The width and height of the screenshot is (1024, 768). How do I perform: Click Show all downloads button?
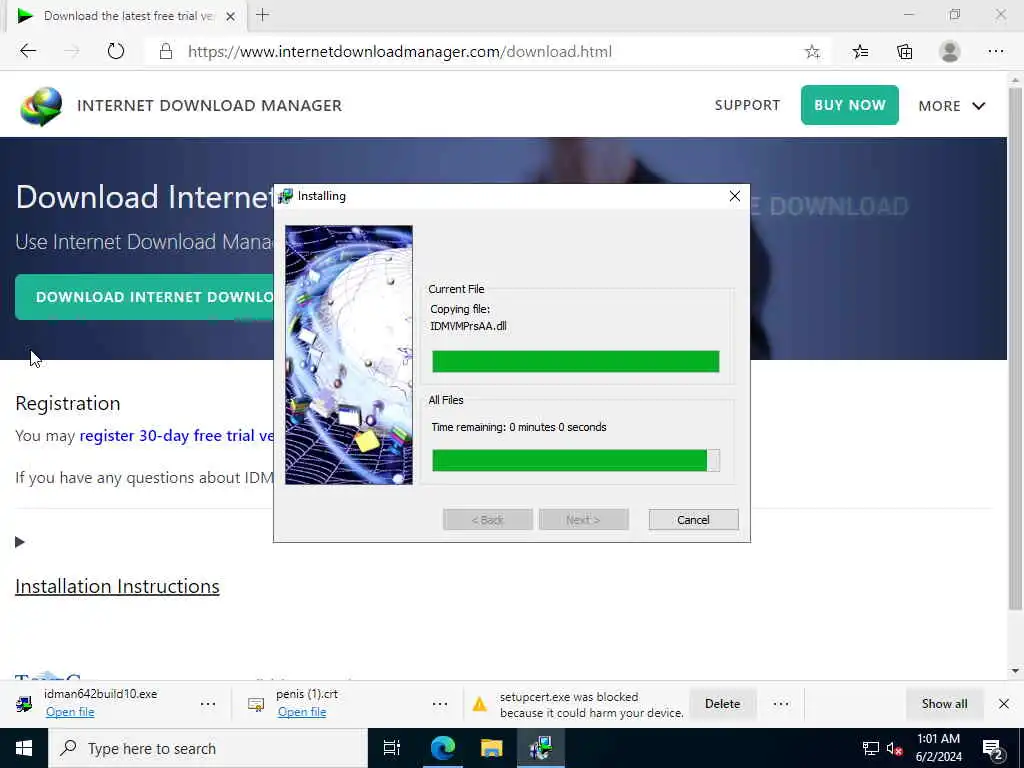(944, 704)
